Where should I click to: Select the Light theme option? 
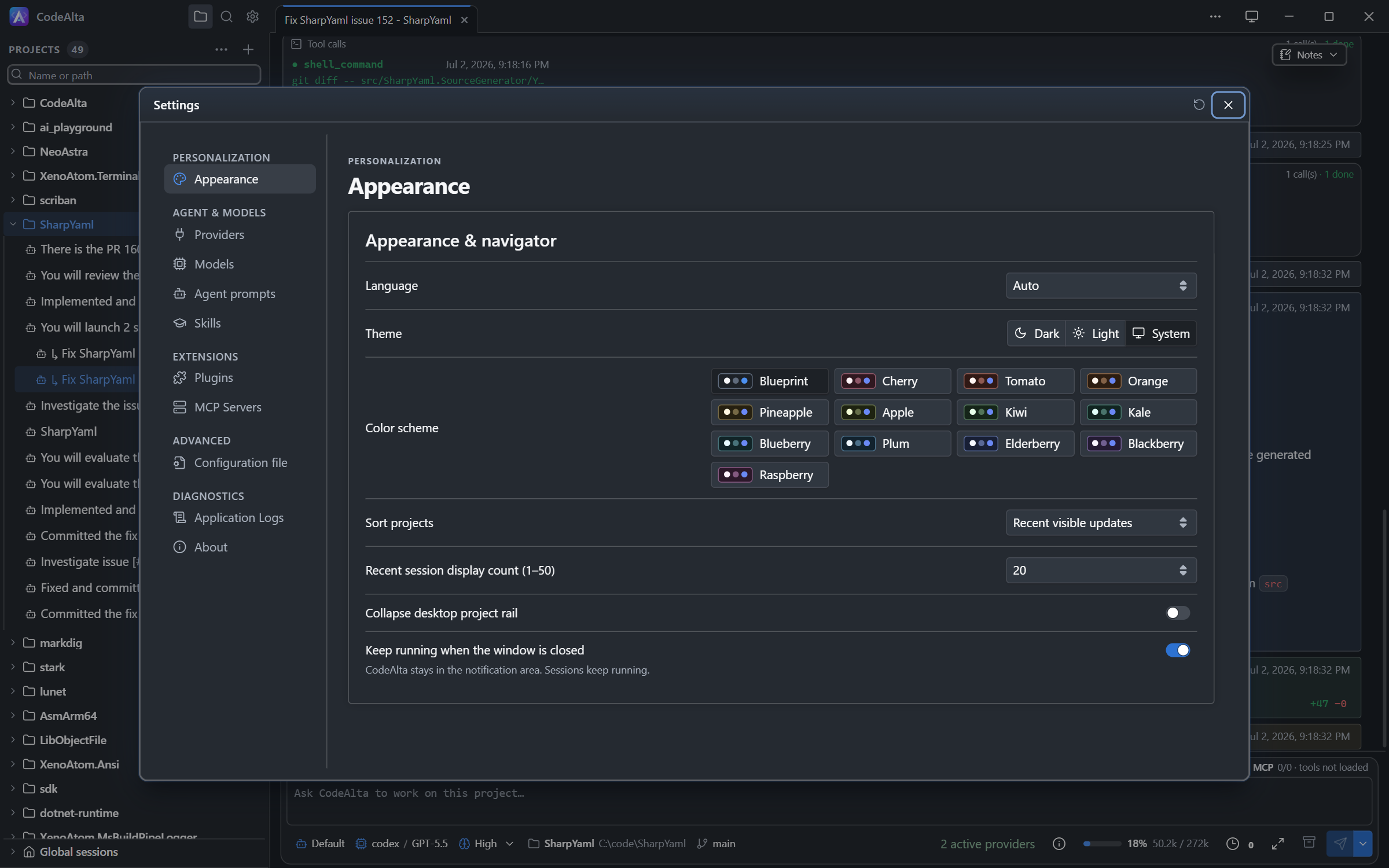(x=1096, y=333)
